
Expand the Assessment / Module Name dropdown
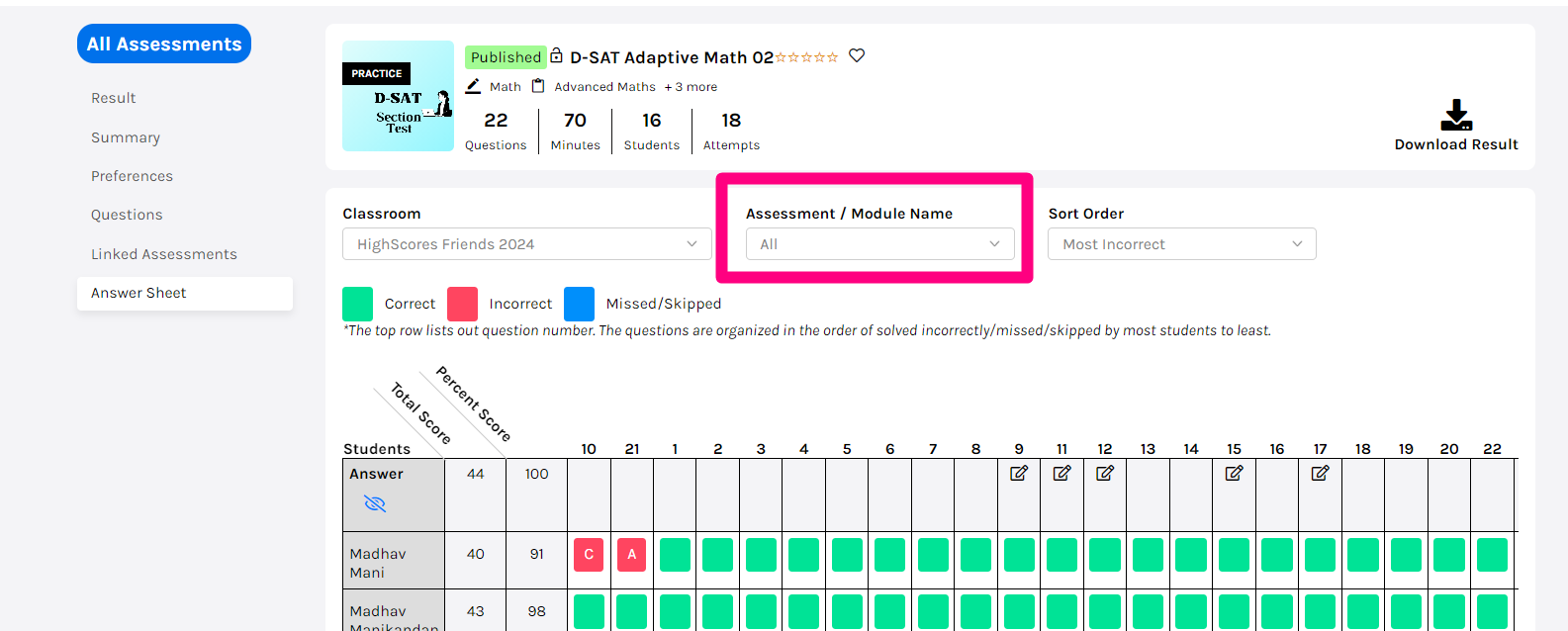pyautogui.click(x=879, y=244)
